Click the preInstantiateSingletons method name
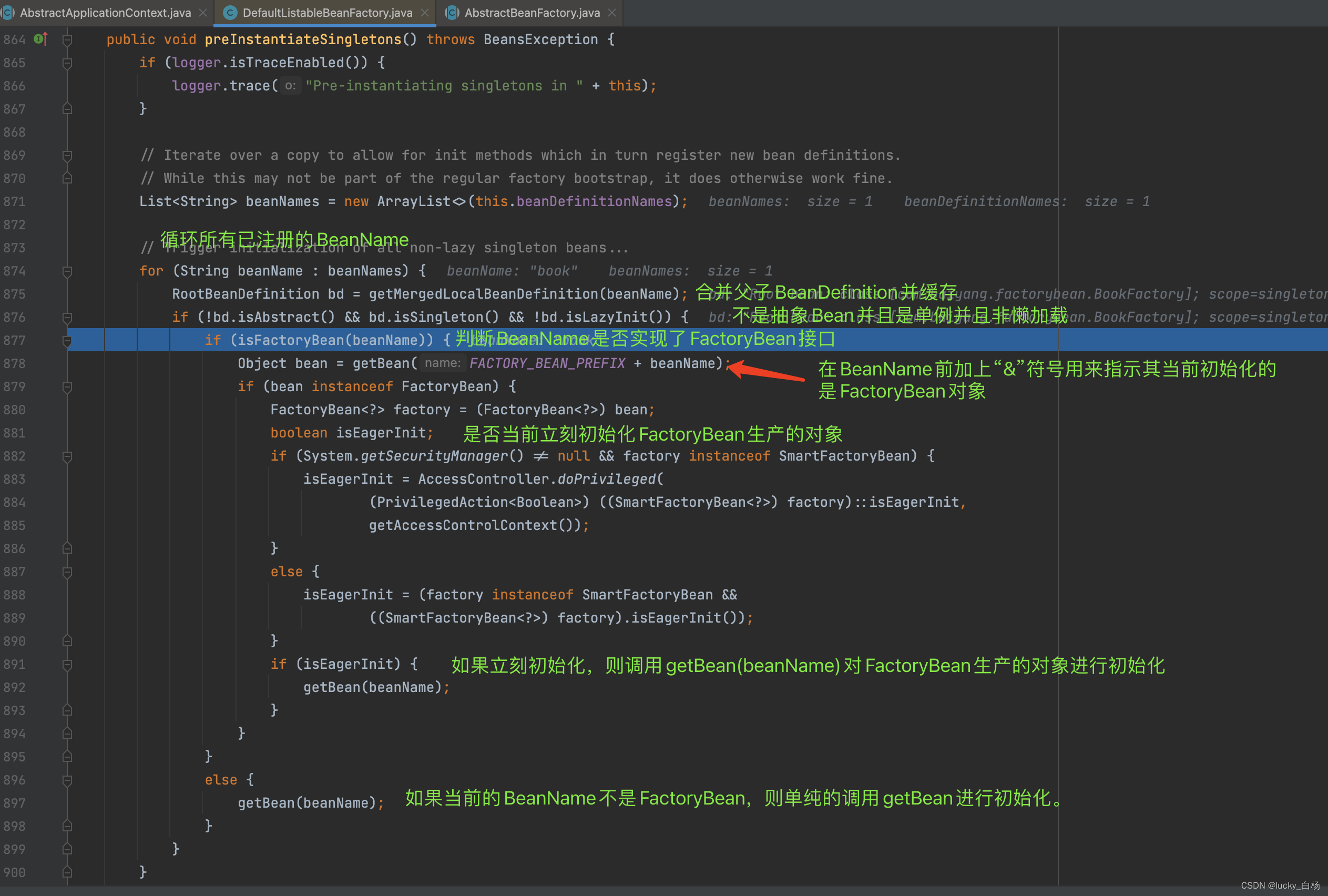This screenshot has width=1328, height=896. coord(303,39)
